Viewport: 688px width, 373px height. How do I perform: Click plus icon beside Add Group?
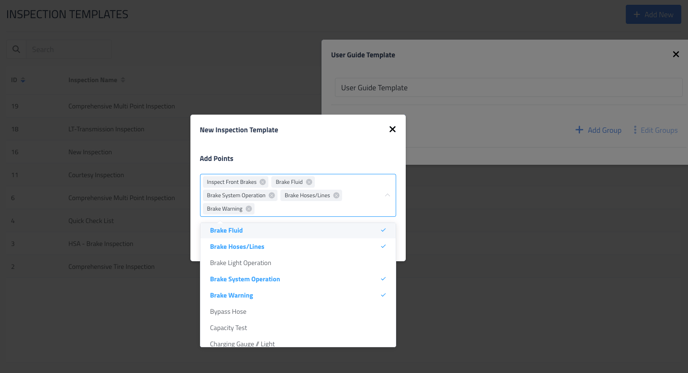579,130
